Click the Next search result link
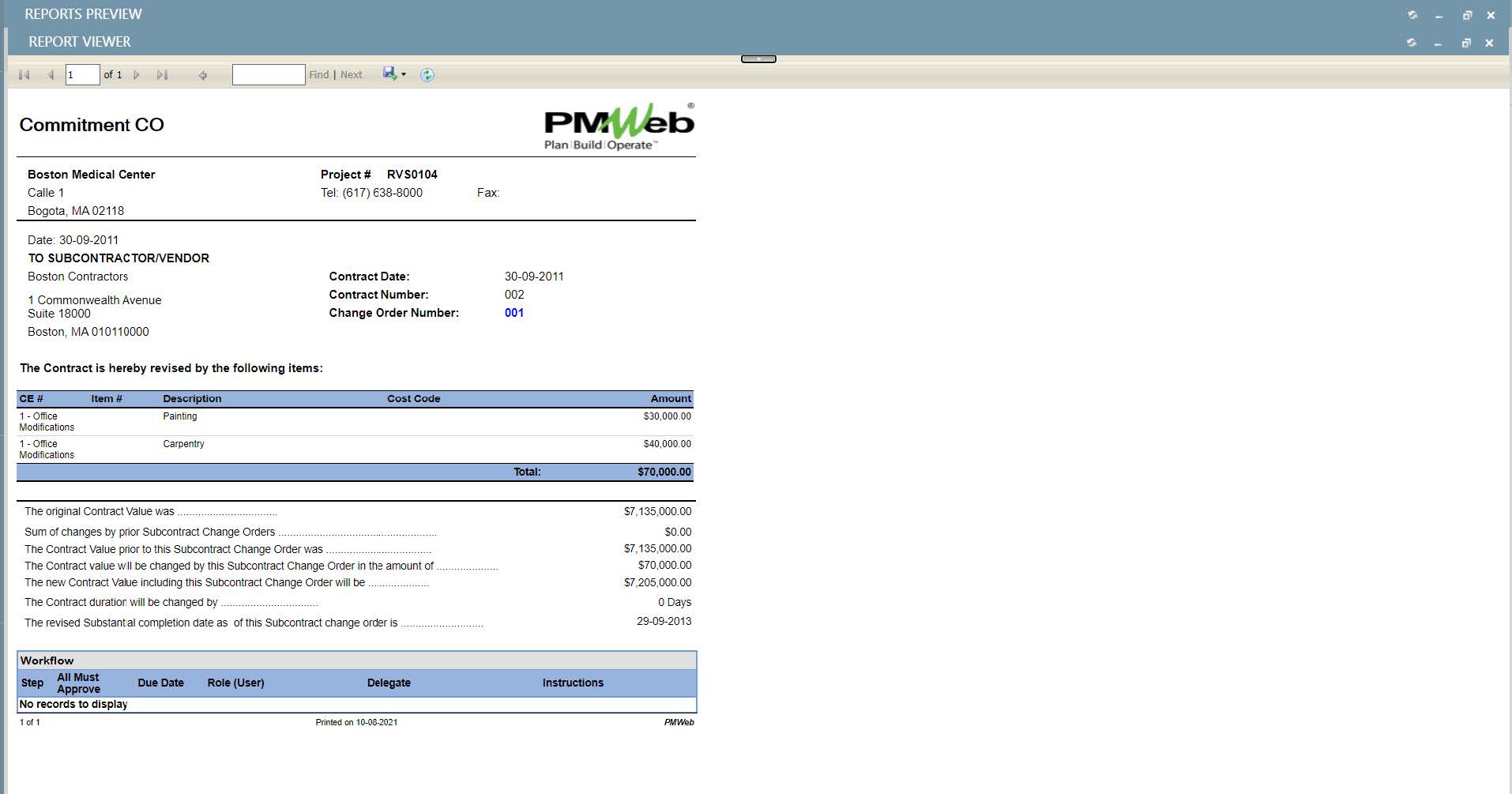 352,75
